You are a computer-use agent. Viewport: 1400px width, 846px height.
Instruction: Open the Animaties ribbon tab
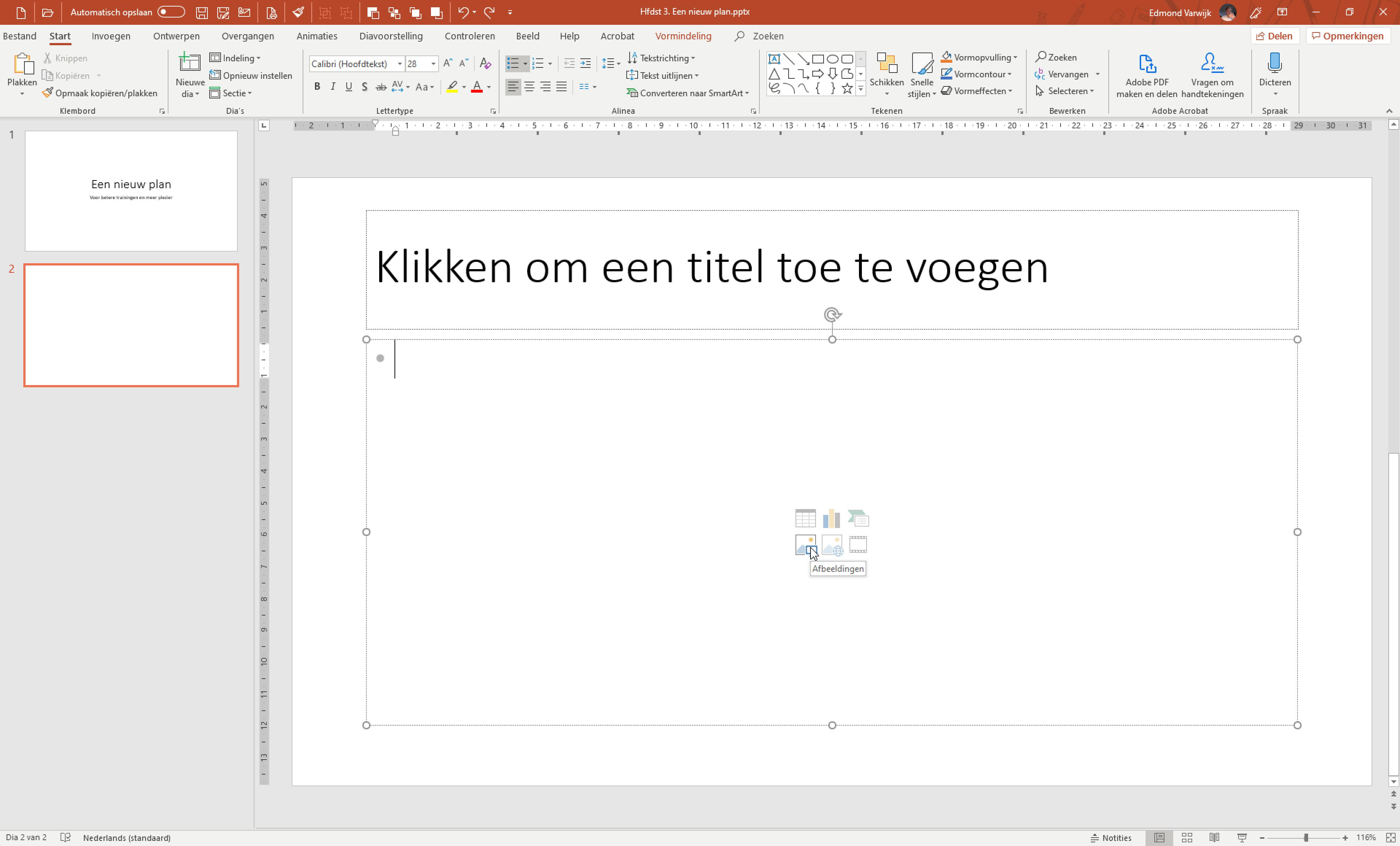(316, 36)
